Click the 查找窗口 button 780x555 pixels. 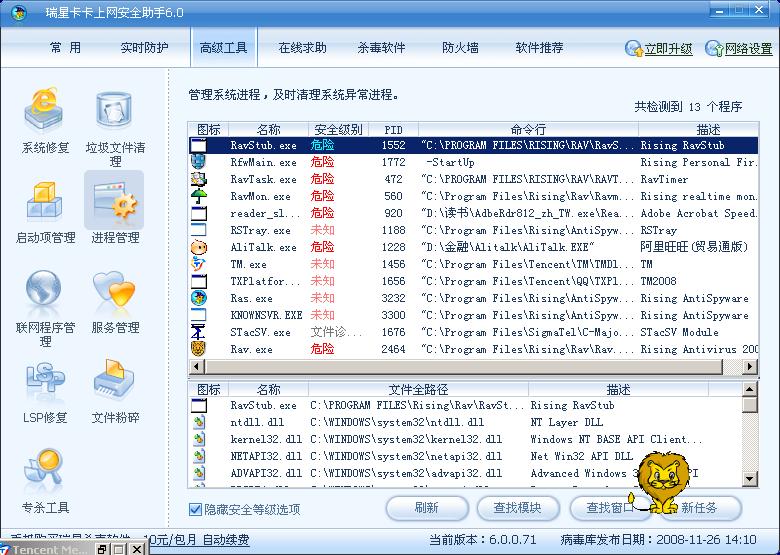609,508
